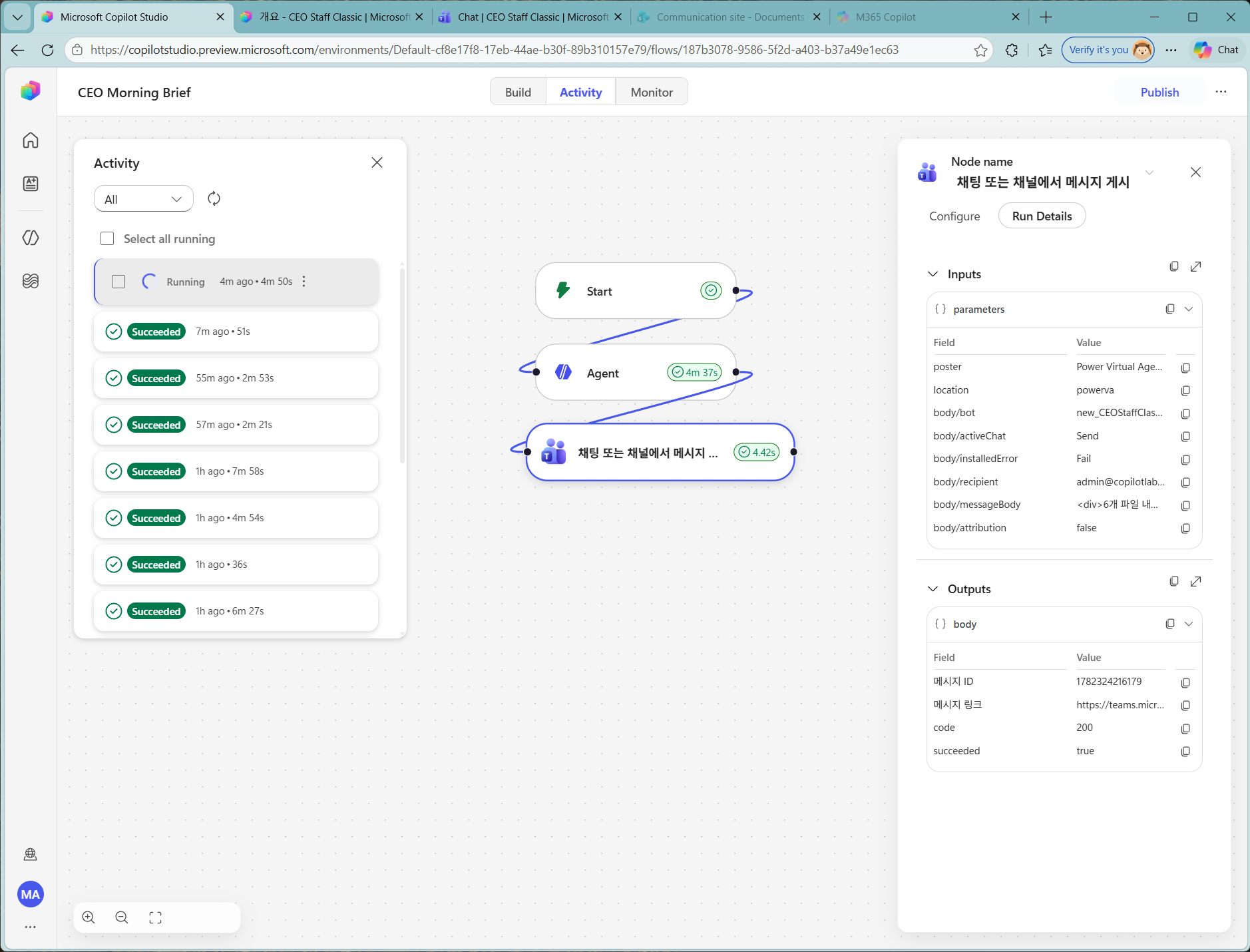
Task: Click the browser address bar URL
Action: (495, 50)
